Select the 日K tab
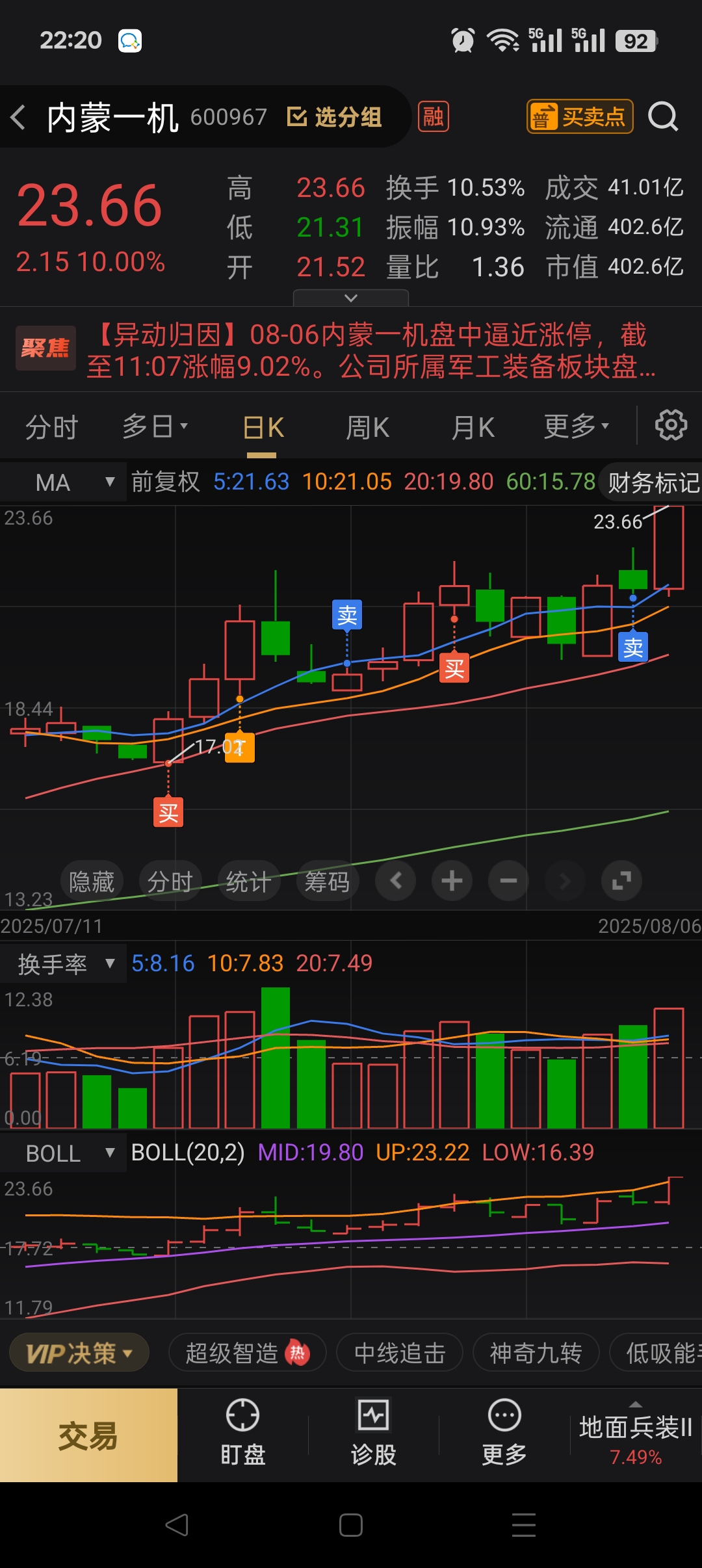 coord(263,428)
